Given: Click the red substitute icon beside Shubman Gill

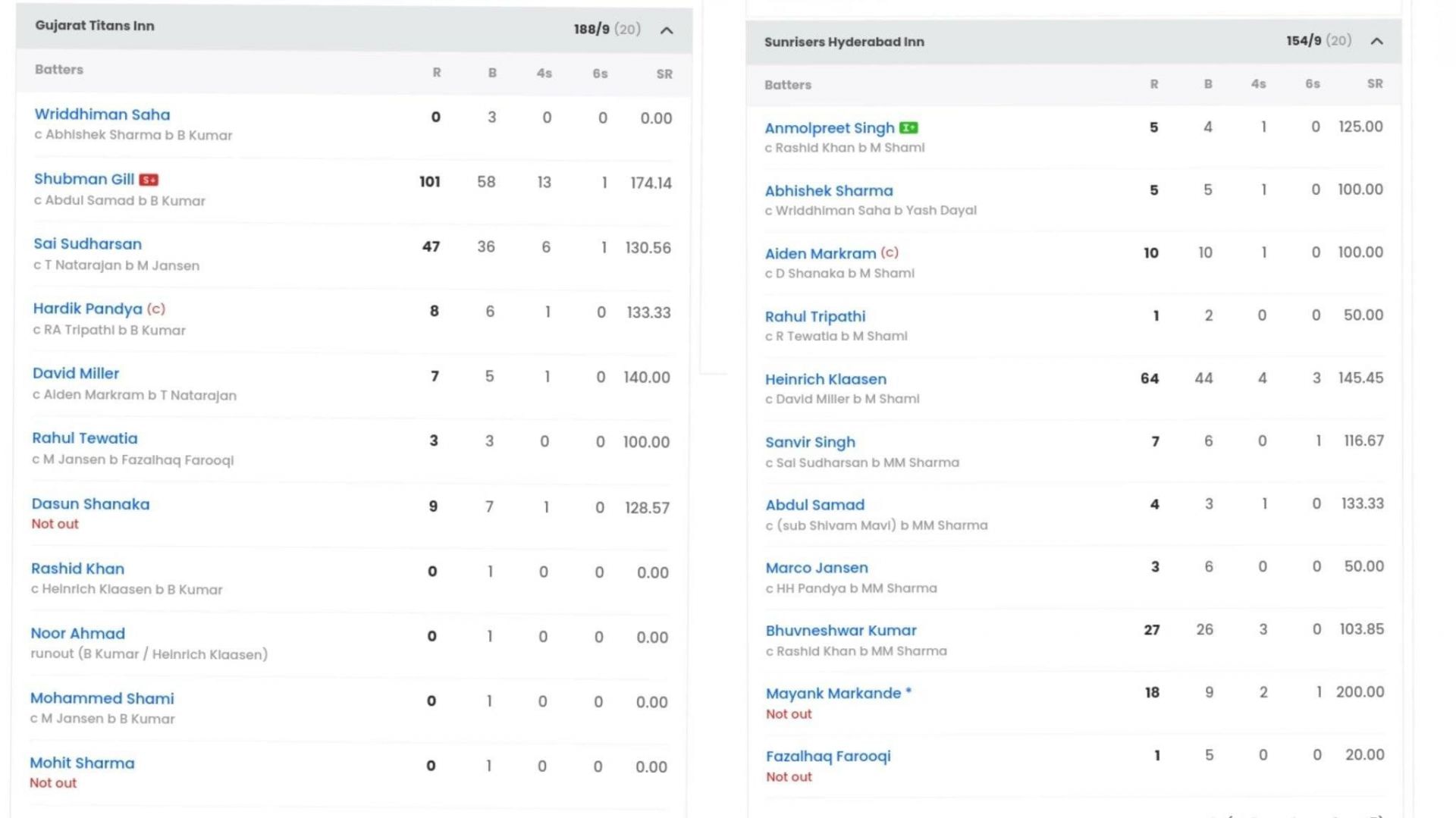Looking at the screenshot, I should pos(149,180).
